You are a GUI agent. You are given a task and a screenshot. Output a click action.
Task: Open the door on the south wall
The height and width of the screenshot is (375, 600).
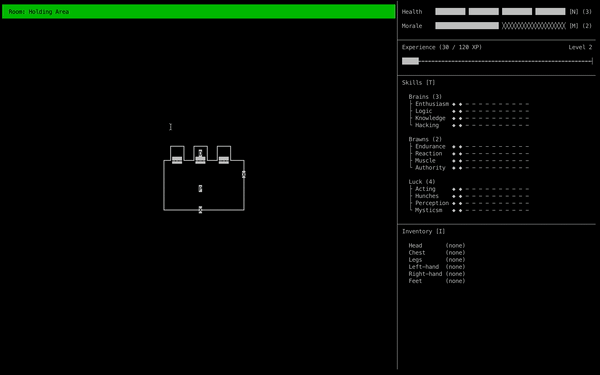(200, 210)
